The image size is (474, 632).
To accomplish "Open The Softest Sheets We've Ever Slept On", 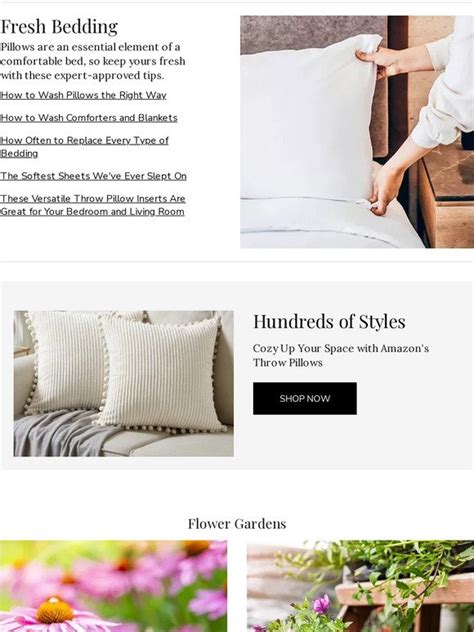I will click(x=93, y=176).
